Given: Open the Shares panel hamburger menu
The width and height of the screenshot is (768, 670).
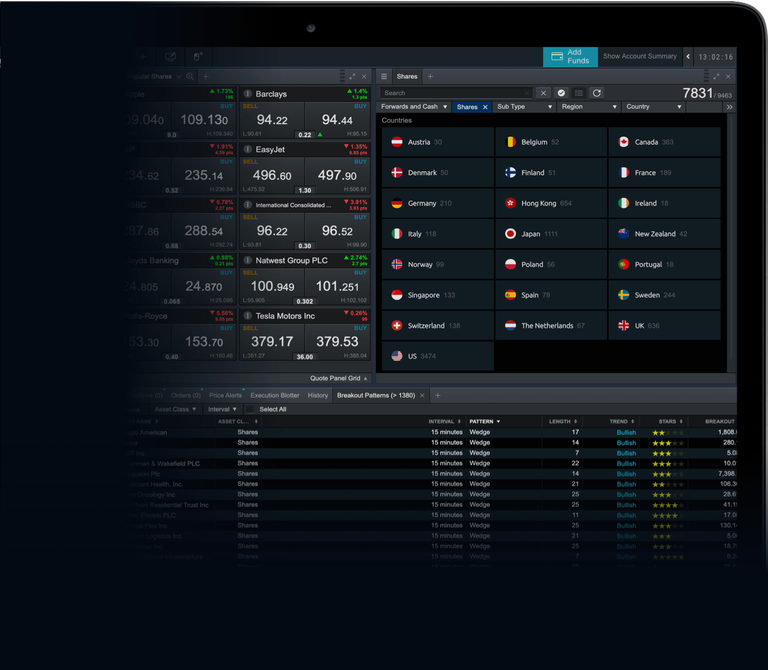Looking at the screenshot, I should tap(384, 76).
